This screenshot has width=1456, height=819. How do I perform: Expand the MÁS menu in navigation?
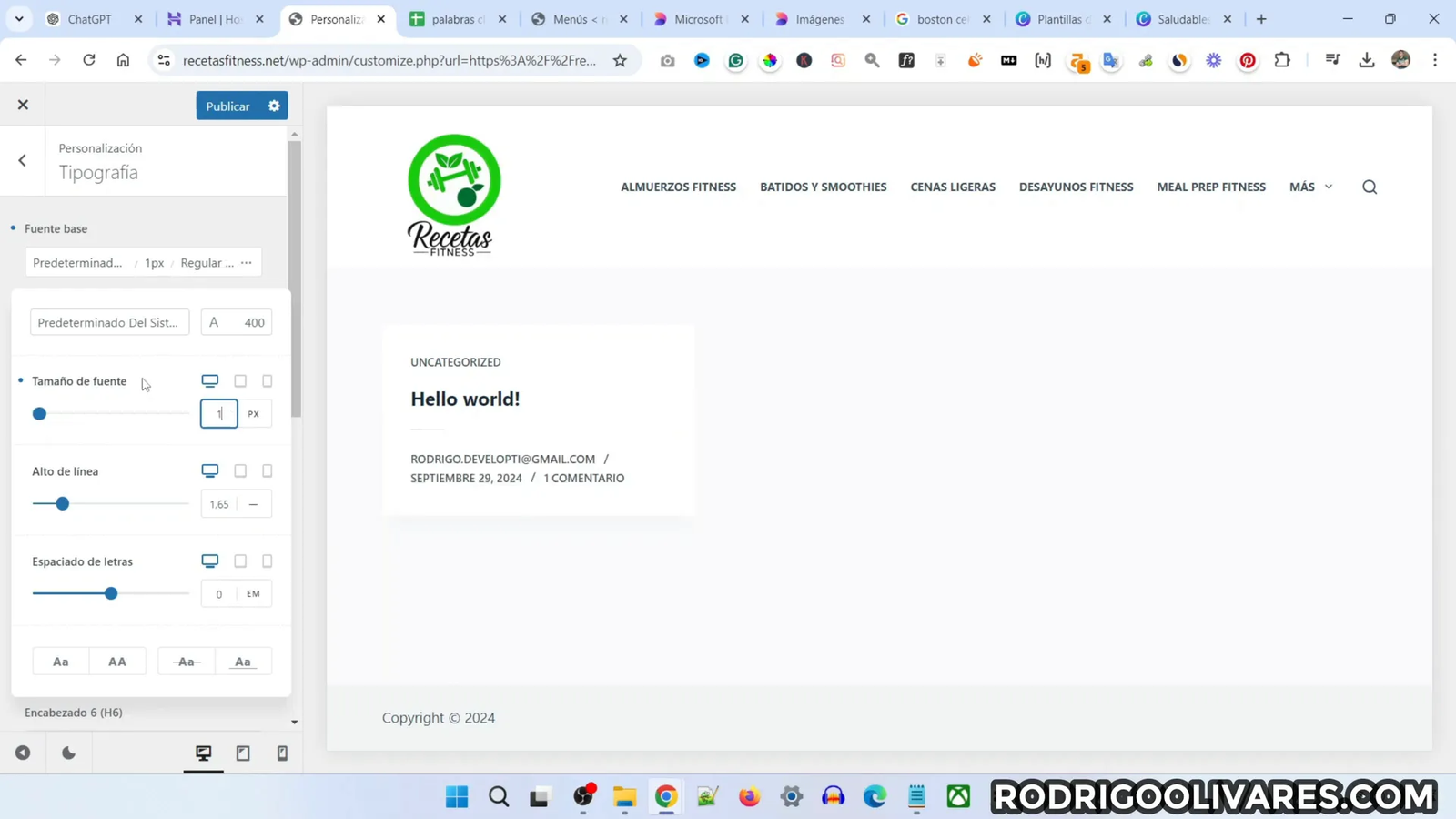tap(1310, 187)
